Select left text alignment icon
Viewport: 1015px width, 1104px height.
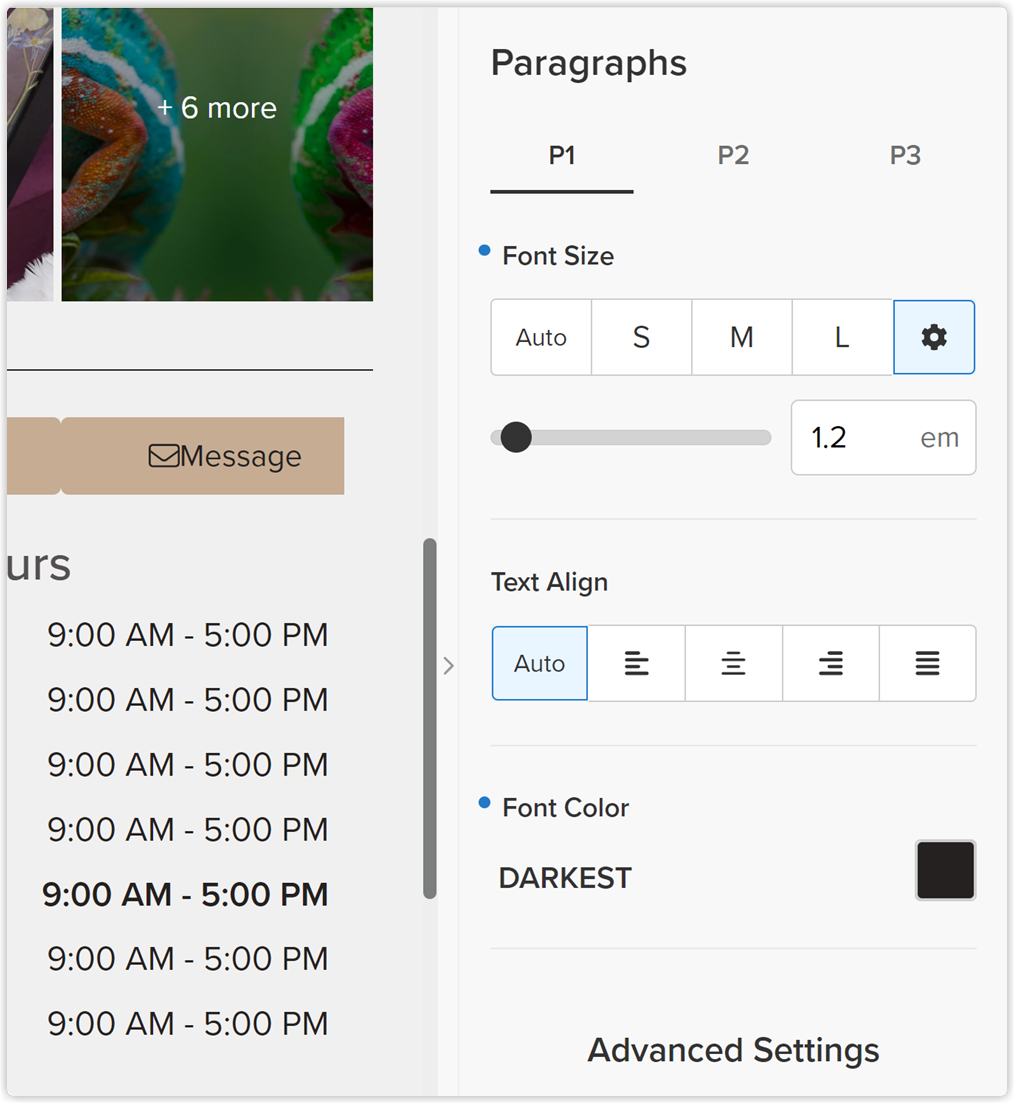pos(636,663)
